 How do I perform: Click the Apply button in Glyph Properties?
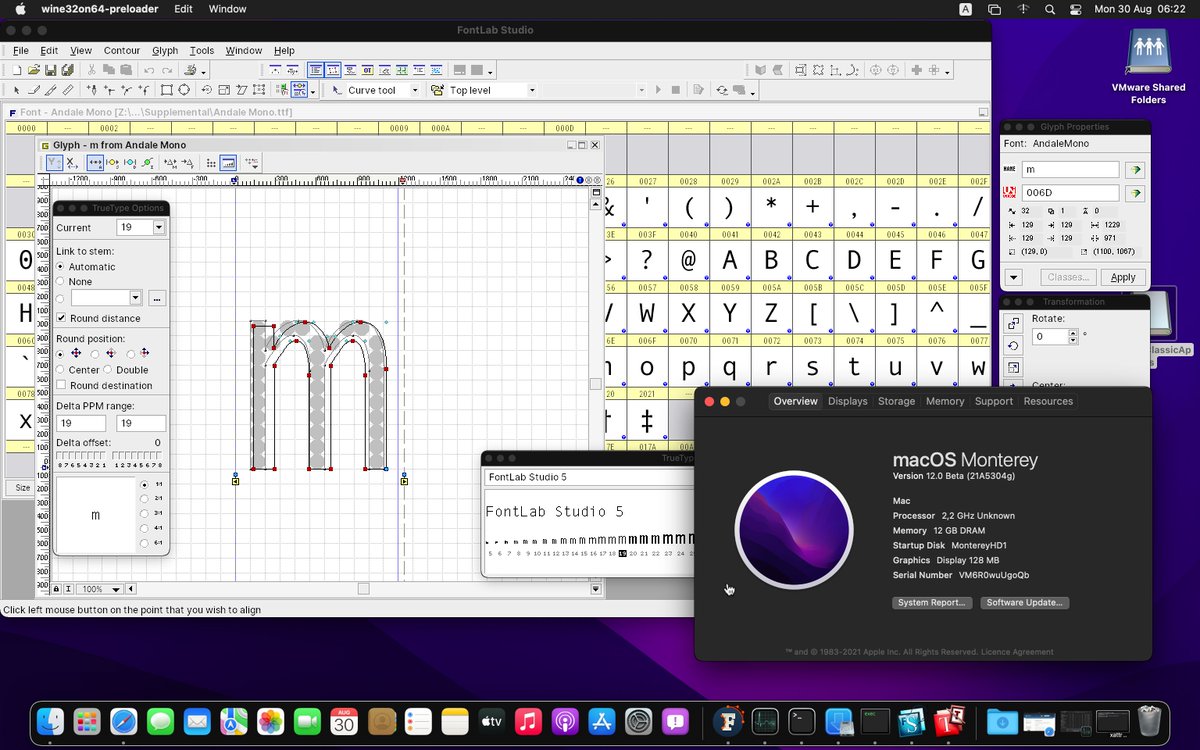click(1123, 277)
